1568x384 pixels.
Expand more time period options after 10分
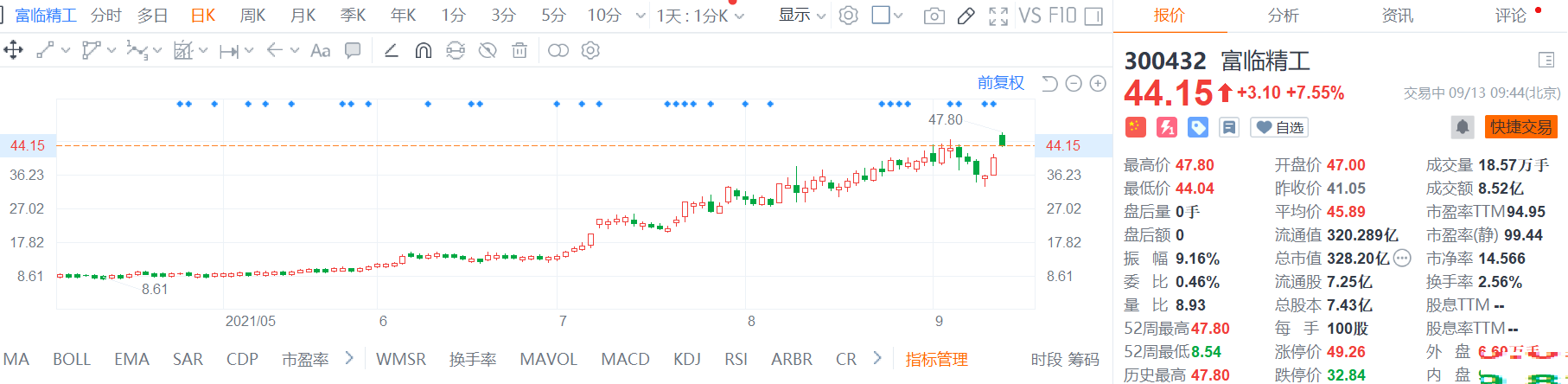641,16
